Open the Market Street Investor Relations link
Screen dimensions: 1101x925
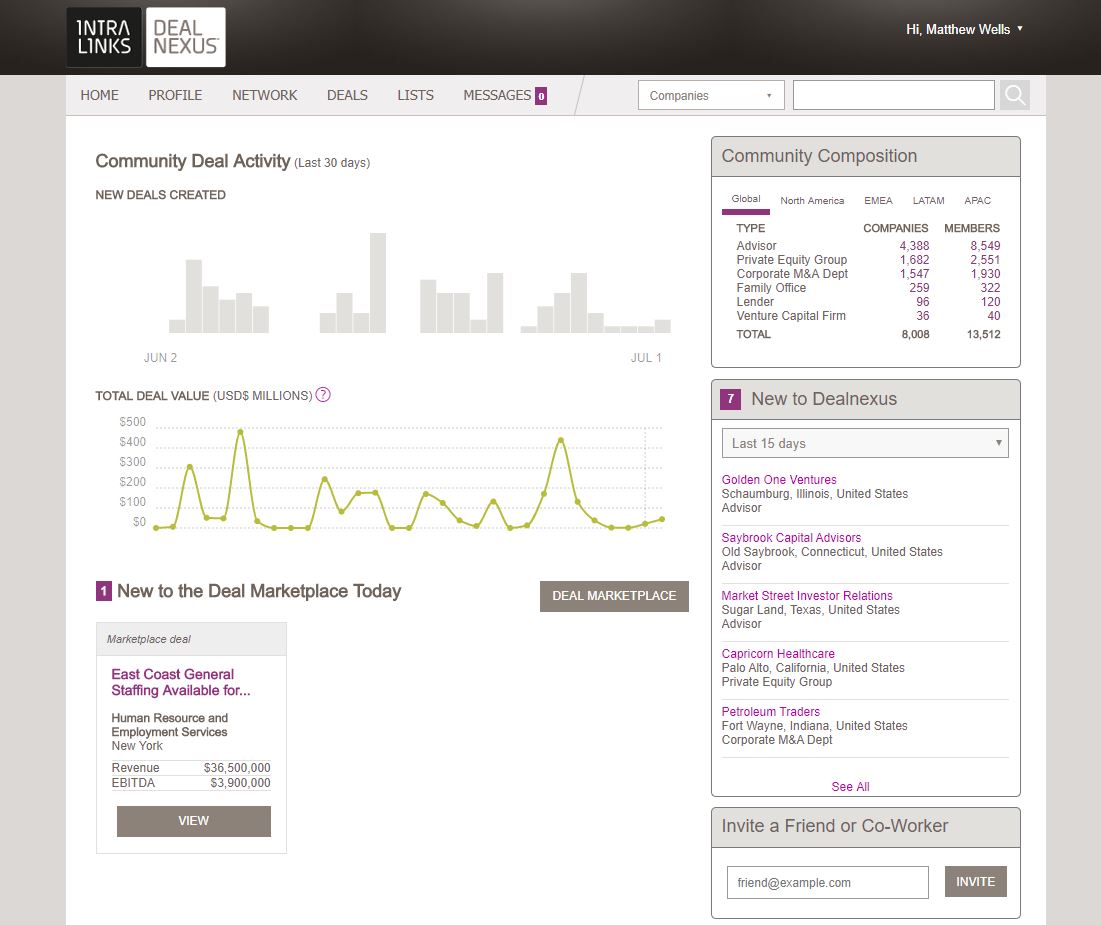807,596
